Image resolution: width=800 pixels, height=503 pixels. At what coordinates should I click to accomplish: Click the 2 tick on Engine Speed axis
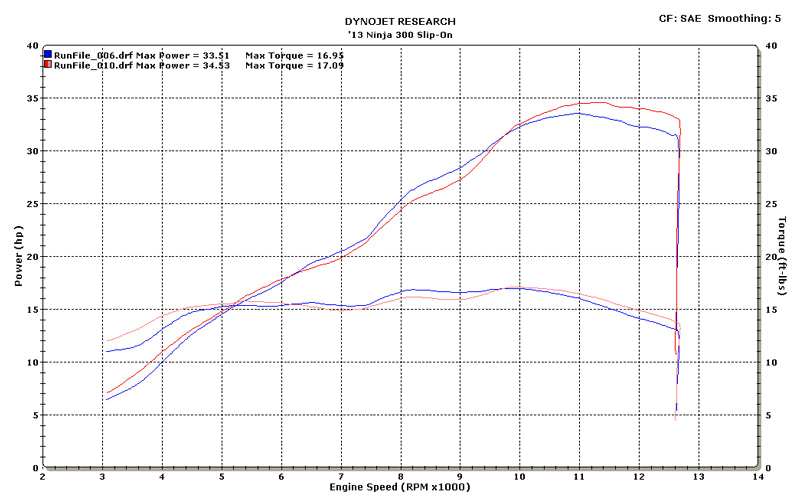[43, 477]
